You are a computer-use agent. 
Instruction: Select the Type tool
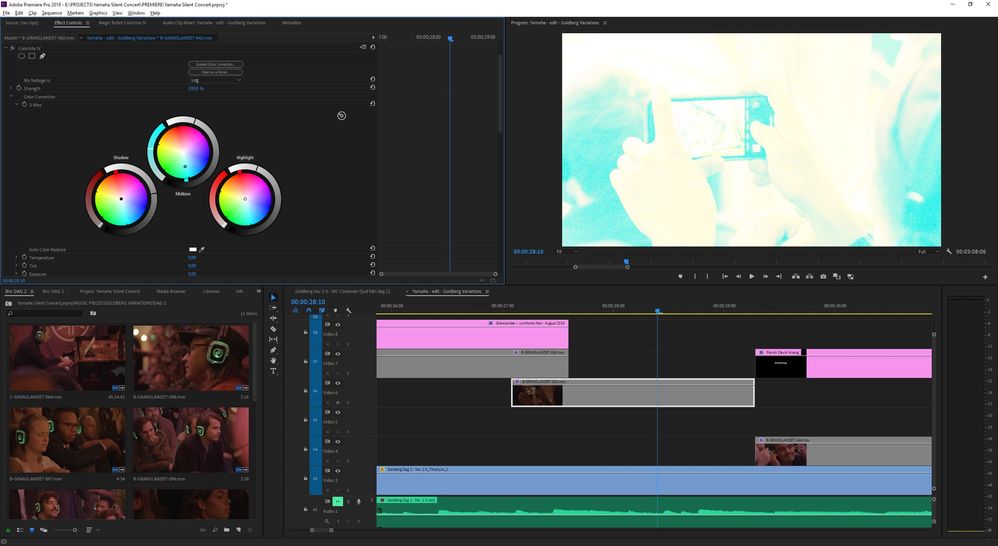click(x=273, y=371)
